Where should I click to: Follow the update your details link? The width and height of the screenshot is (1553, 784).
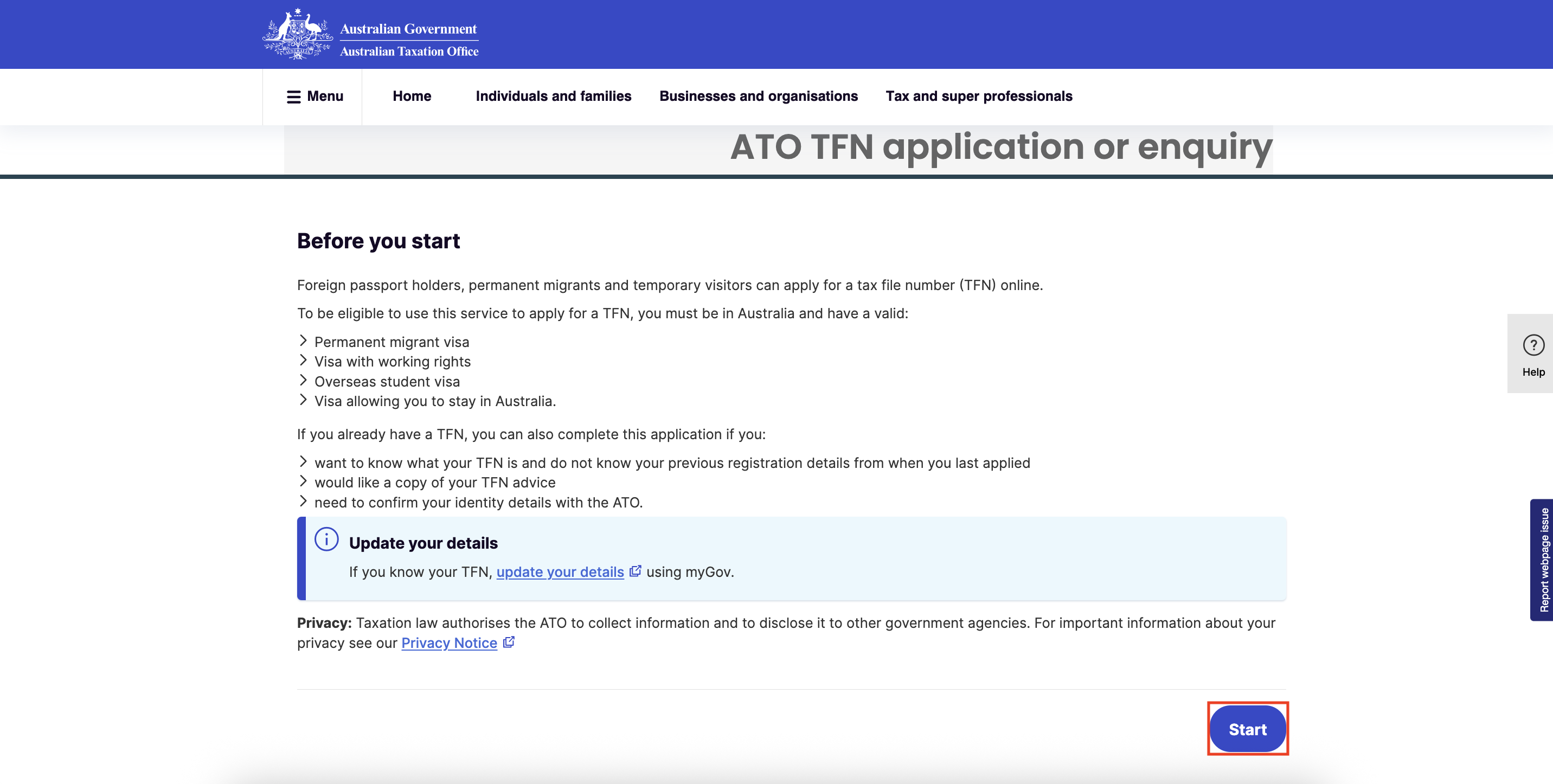[560, 572]
